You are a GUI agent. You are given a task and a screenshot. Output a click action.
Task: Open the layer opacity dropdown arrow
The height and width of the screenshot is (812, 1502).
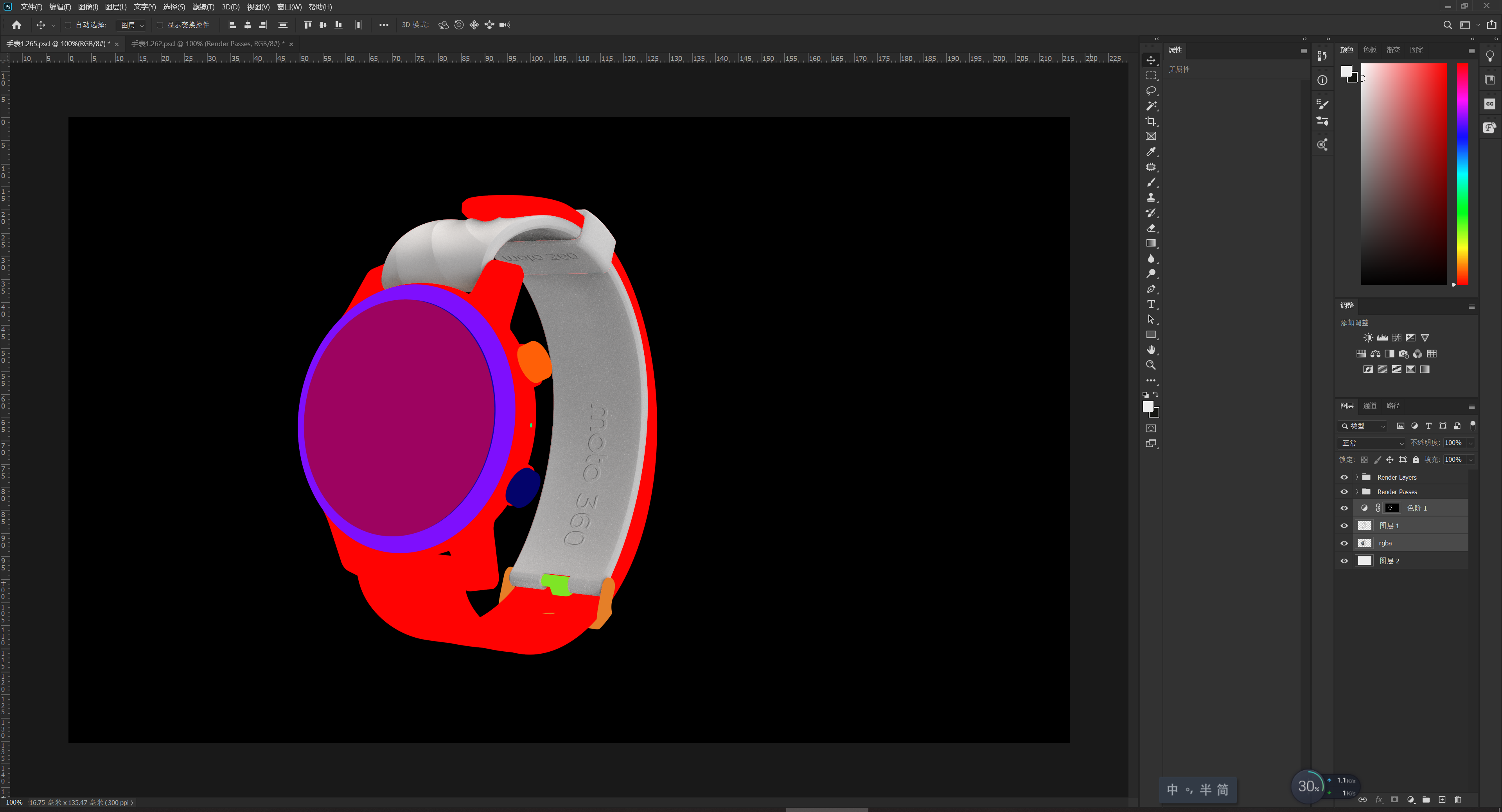coord(1471,443)
